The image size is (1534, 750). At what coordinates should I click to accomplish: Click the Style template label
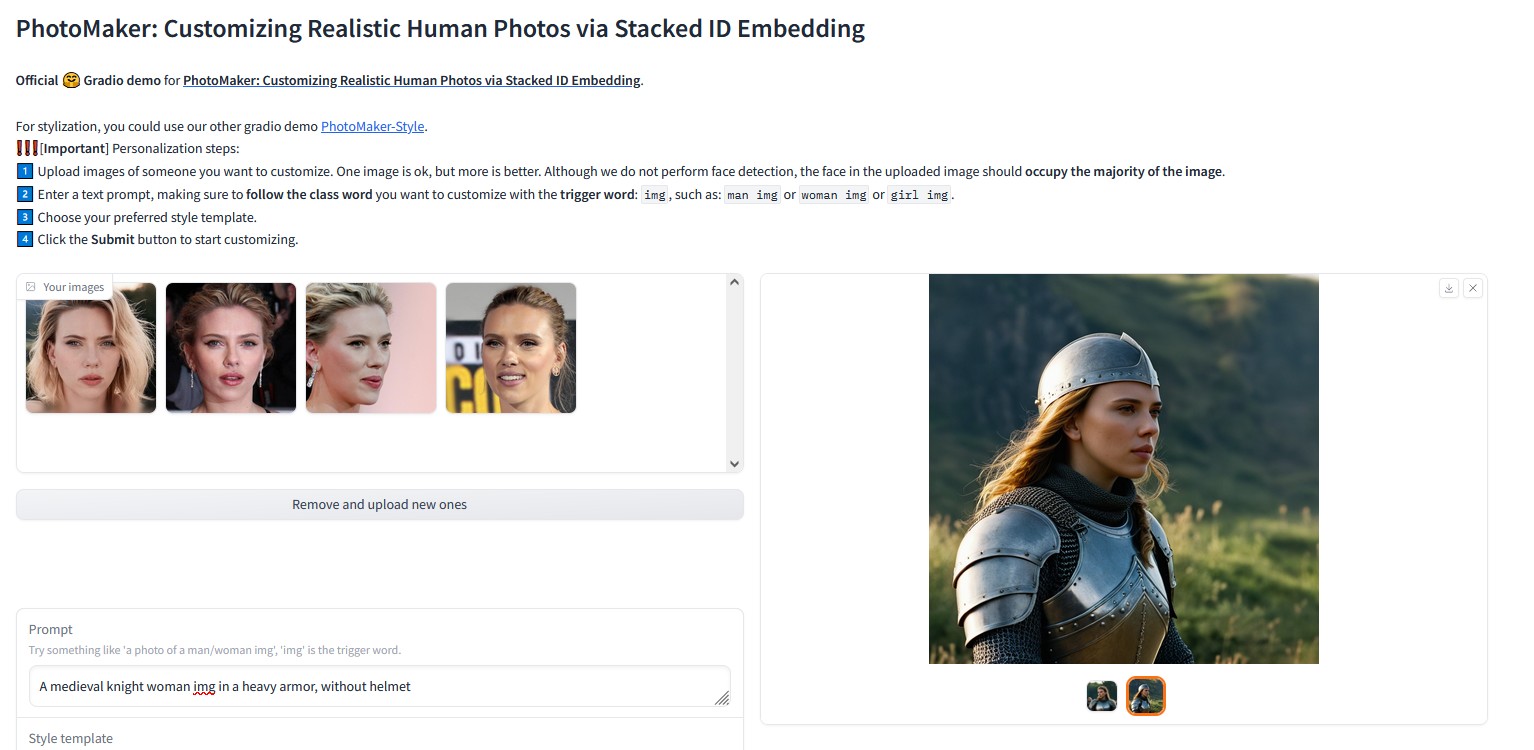point(71,738)
